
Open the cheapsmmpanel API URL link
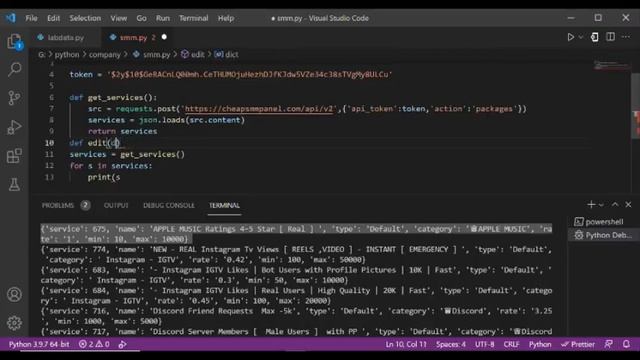[259, 109]
